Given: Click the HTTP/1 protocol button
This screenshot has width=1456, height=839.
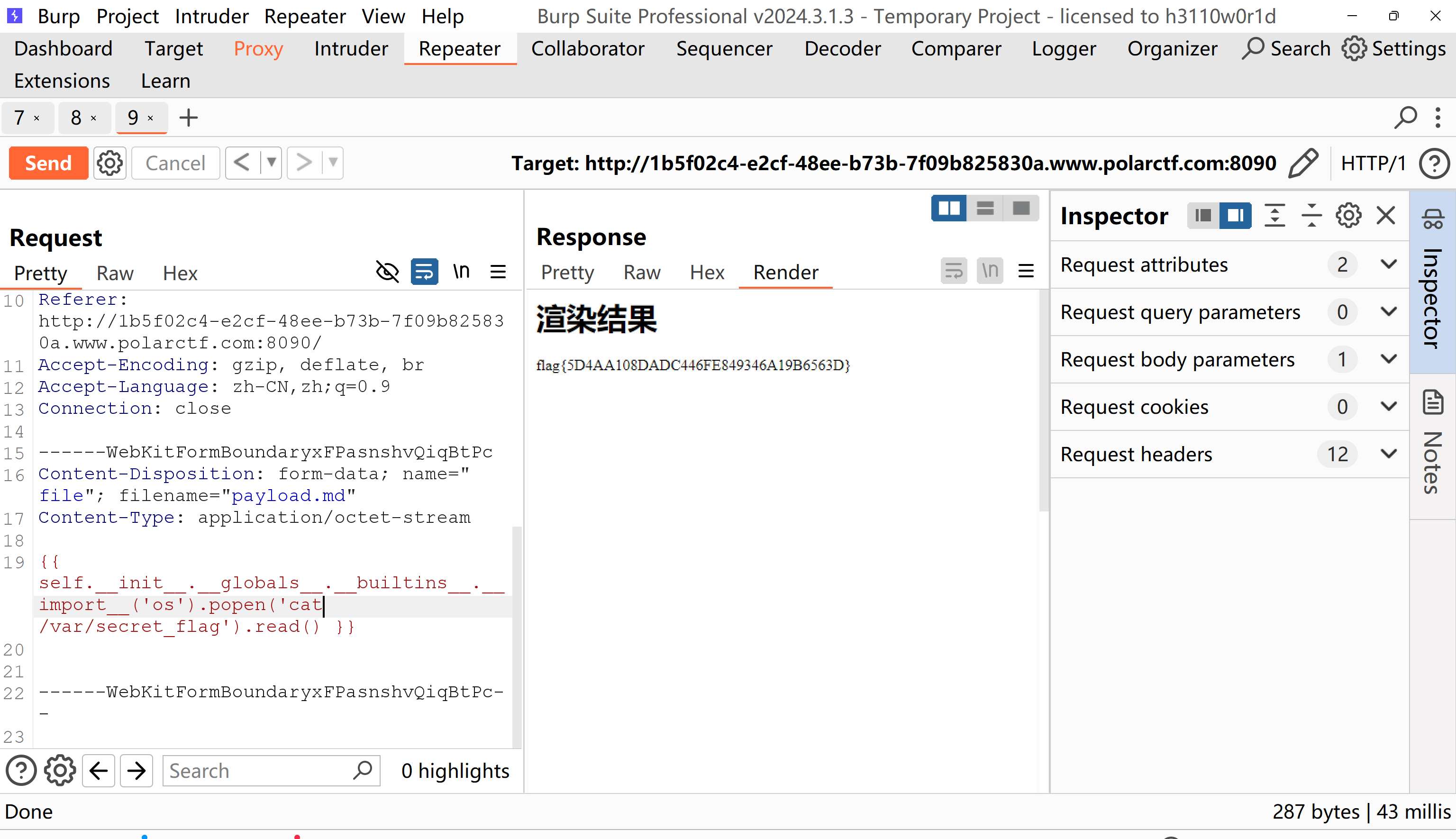Looking at the screenshot, I should (1373, 163).
